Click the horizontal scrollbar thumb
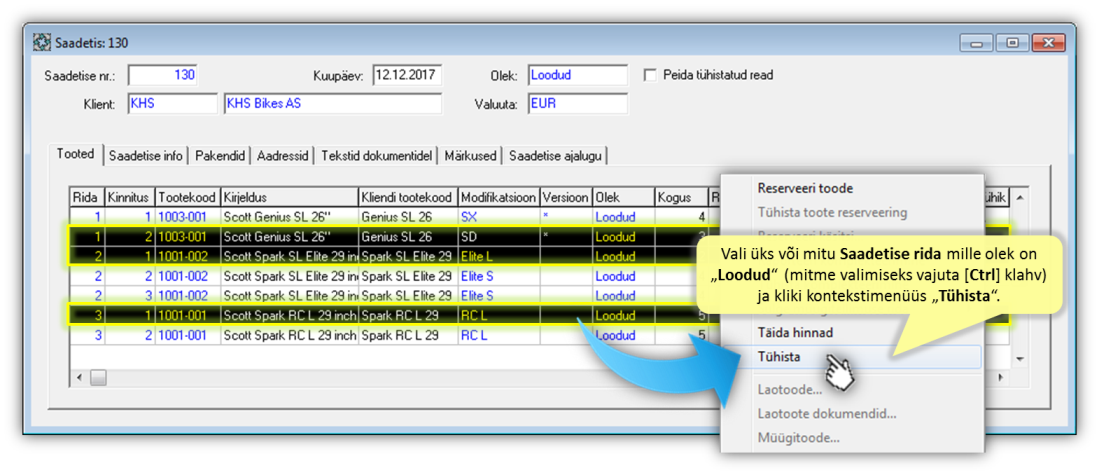The height and width of the screenshot is (475, 1099). 98,378
